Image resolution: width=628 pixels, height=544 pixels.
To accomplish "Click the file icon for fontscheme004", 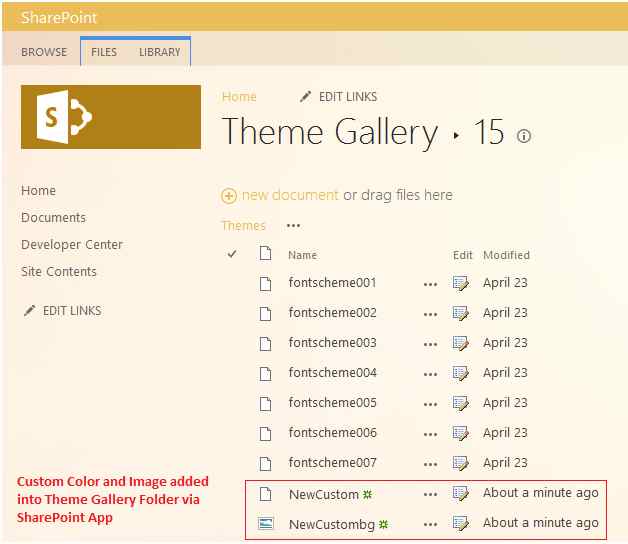I will pyautogui.click(x=265, y=374).
